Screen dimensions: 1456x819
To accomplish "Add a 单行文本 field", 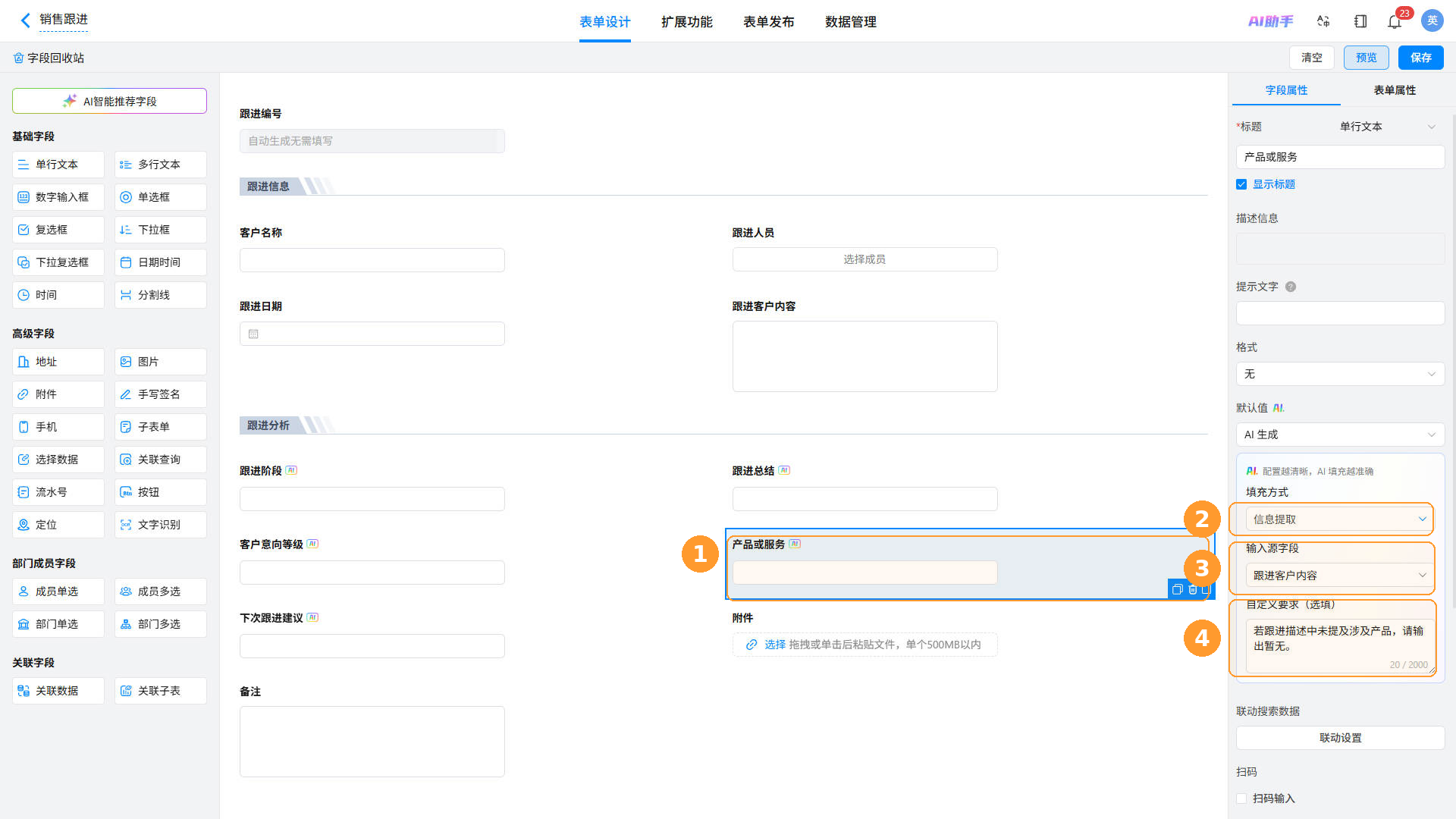I will (x=58, y=165).
